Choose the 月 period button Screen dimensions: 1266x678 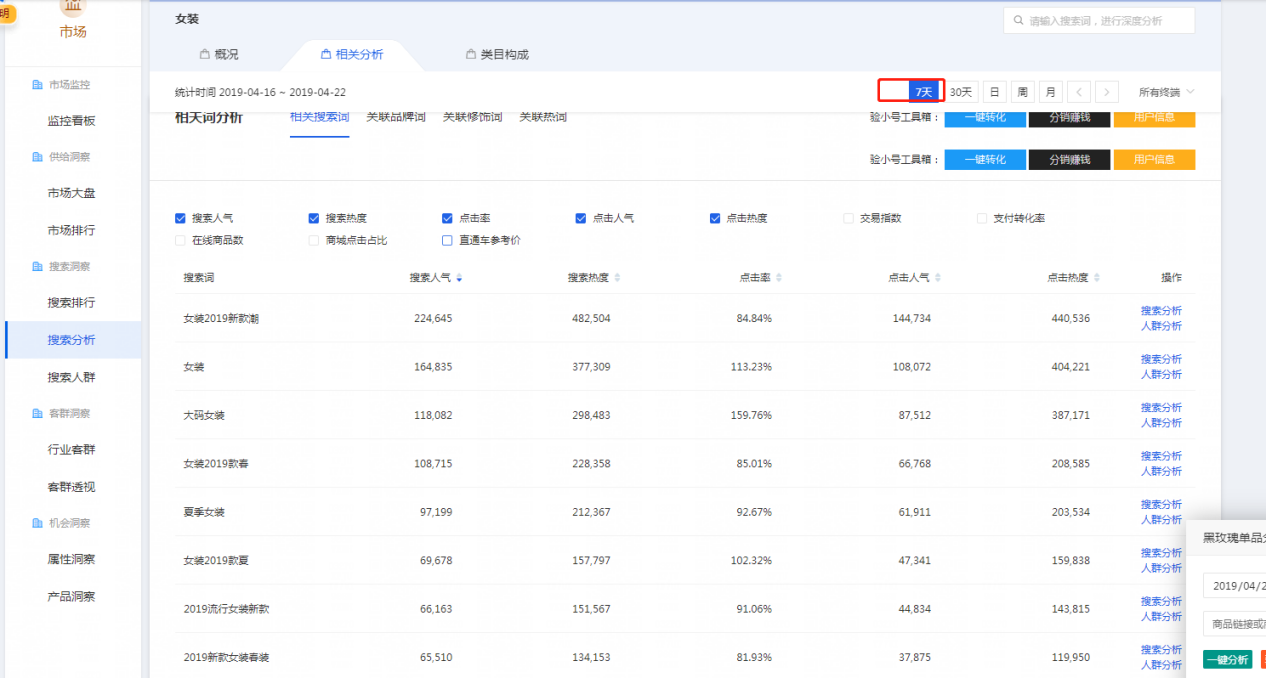tap(1050, 92)
